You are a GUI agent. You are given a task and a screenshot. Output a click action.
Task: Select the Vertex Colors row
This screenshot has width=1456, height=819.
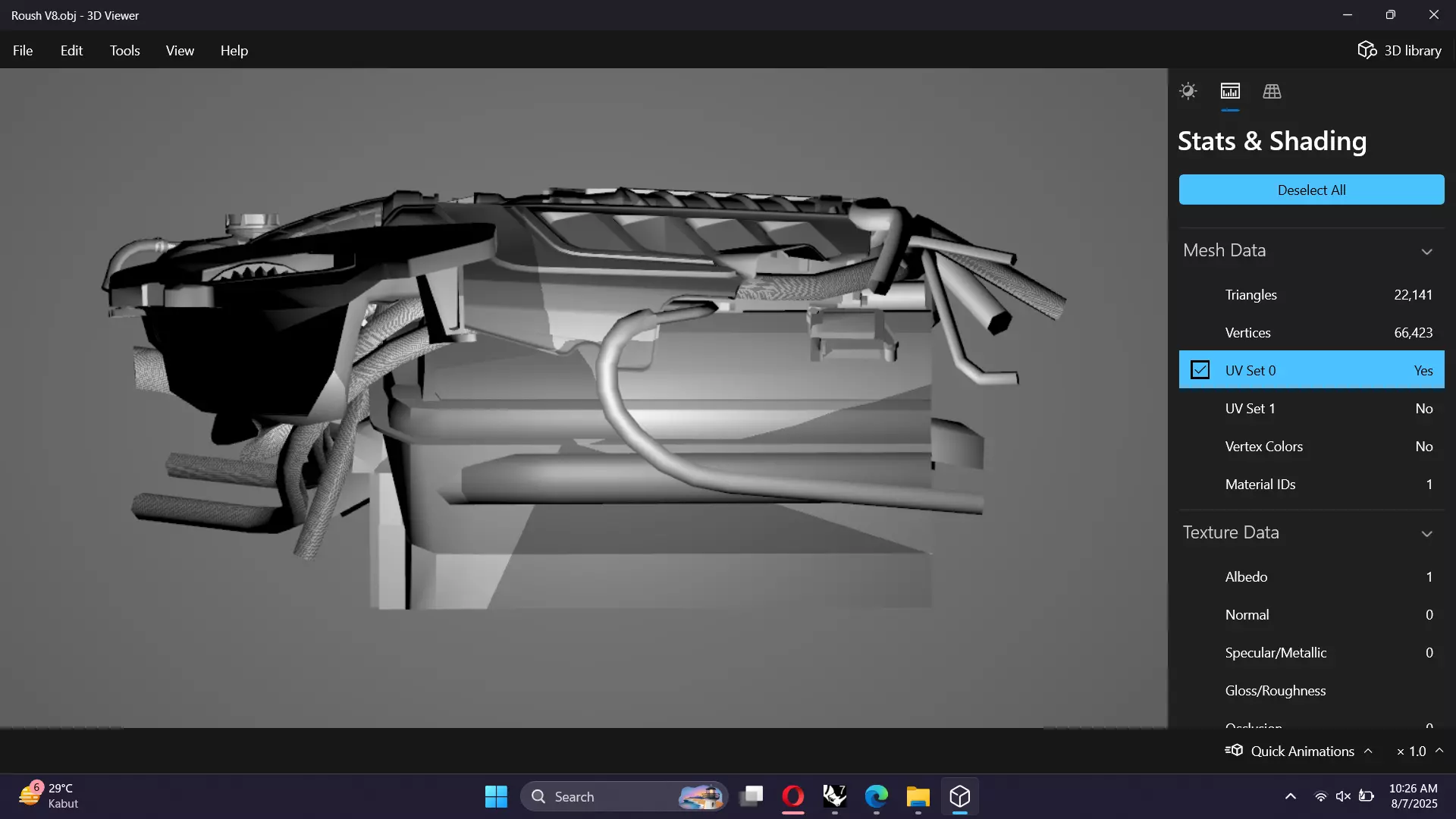tap(1311, 446)
